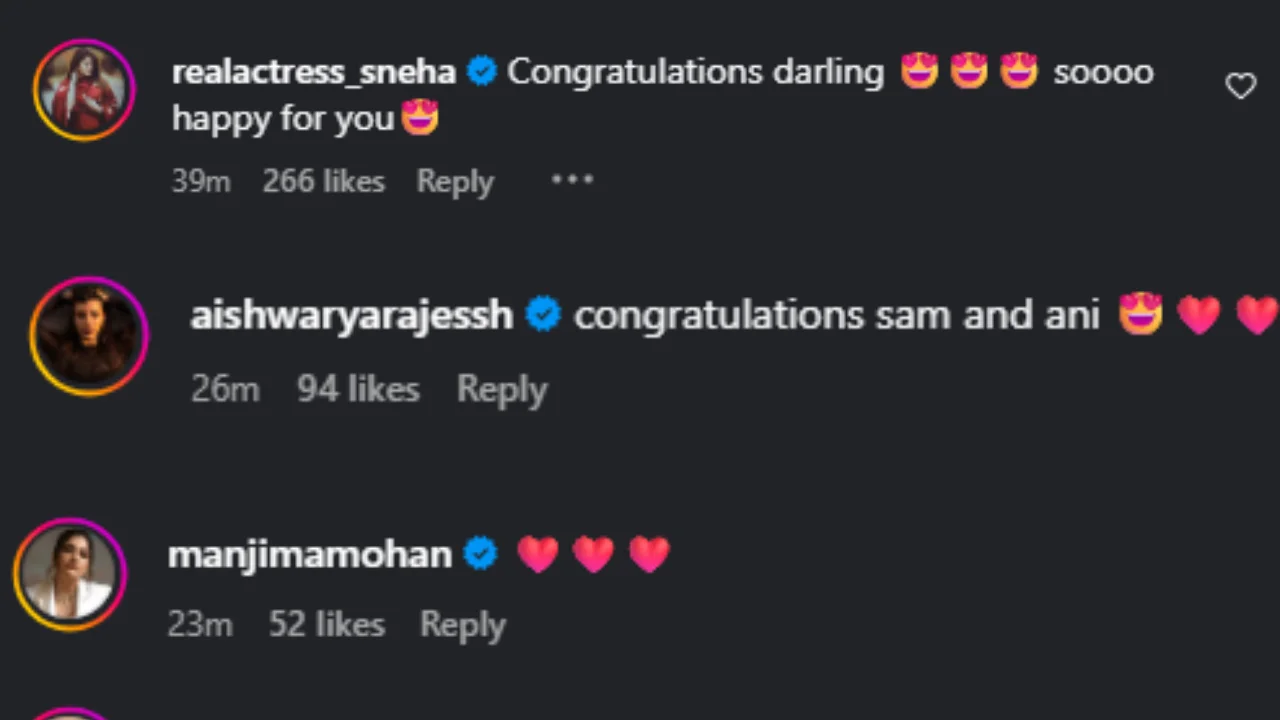
Task: Open the username aishwaryarajessh
Action: click(x=350, y=314)
